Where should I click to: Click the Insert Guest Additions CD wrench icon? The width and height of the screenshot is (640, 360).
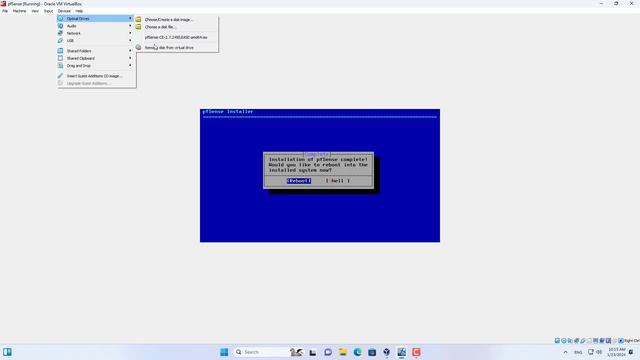pos(60,76)
